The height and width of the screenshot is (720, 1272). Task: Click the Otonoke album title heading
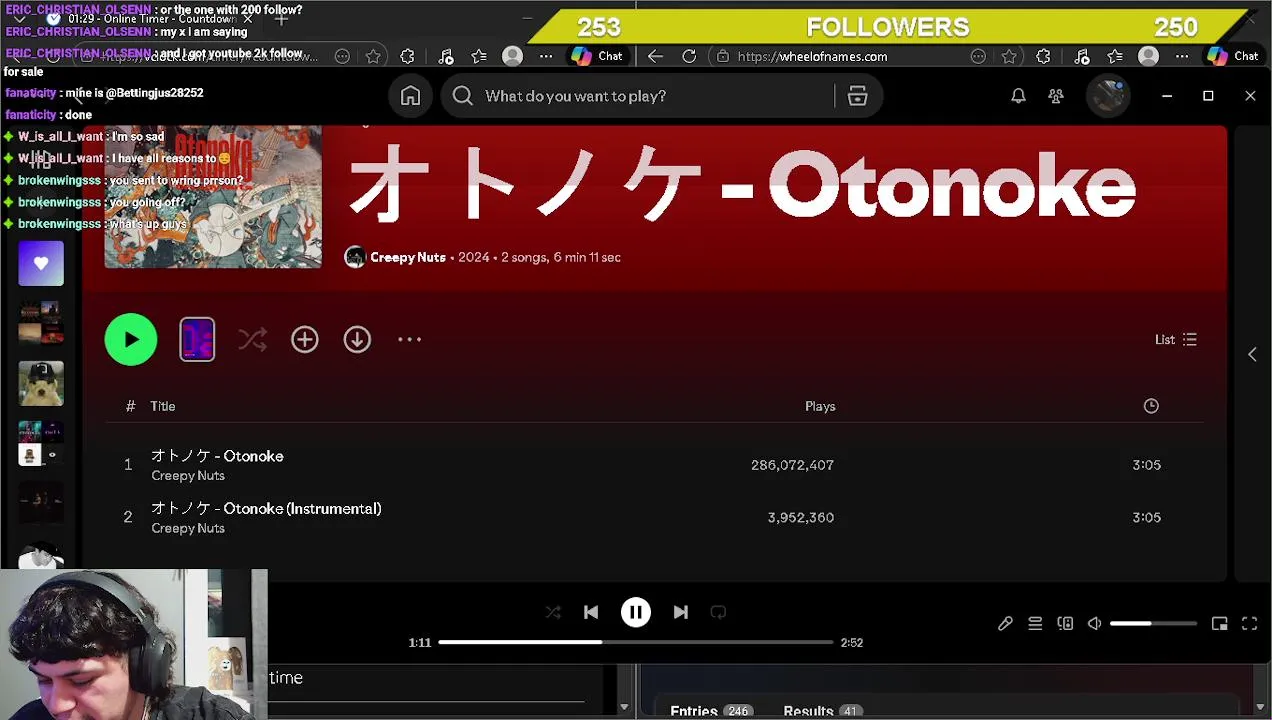[x=742, y=186]
